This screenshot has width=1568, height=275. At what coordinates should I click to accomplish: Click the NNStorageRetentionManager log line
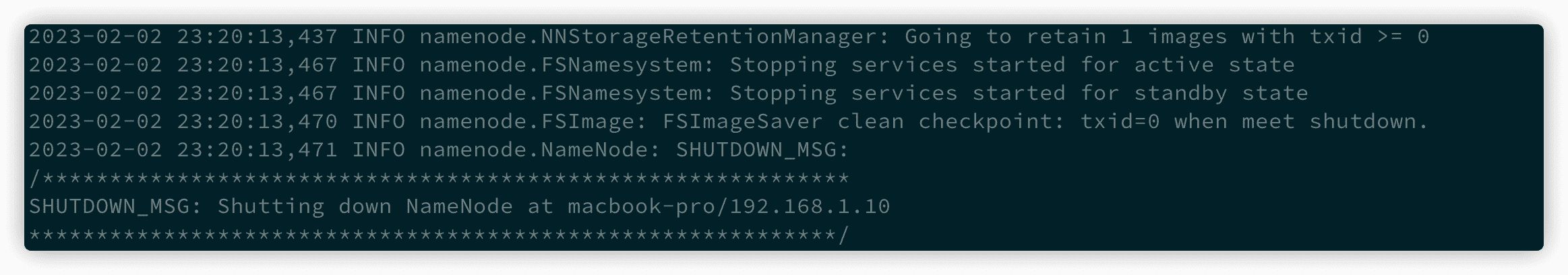(729, 36)
